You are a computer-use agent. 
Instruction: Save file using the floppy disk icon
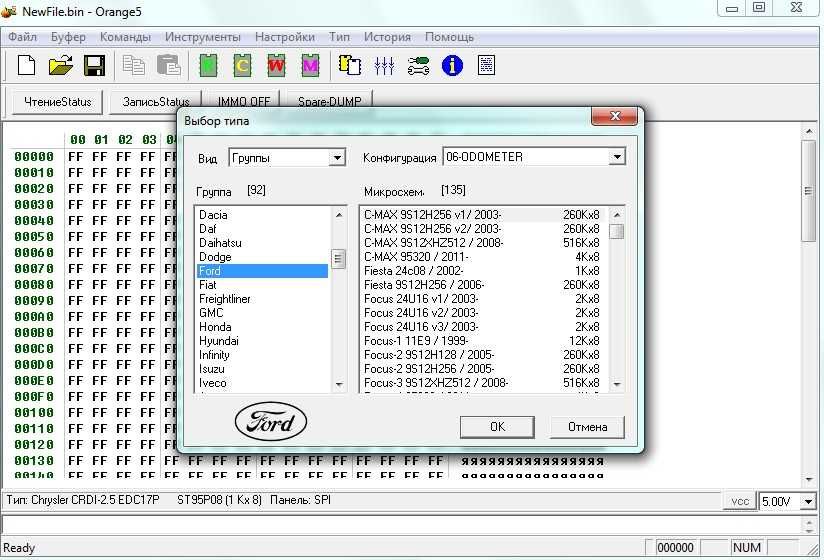[95, 66]
